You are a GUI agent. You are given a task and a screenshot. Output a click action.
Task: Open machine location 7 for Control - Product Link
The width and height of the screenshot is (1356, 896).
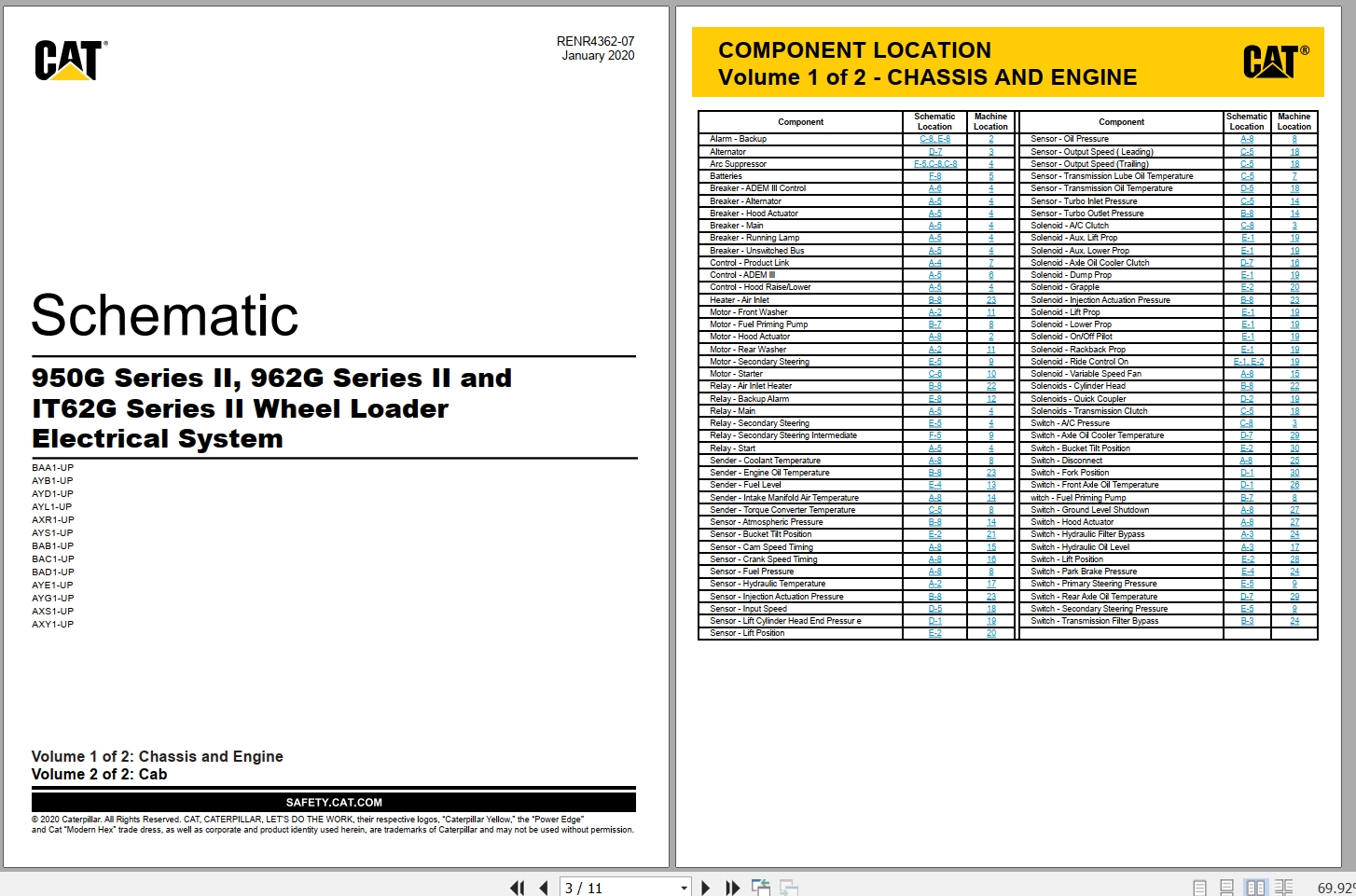pyautogui.click(x=990, y=263)
